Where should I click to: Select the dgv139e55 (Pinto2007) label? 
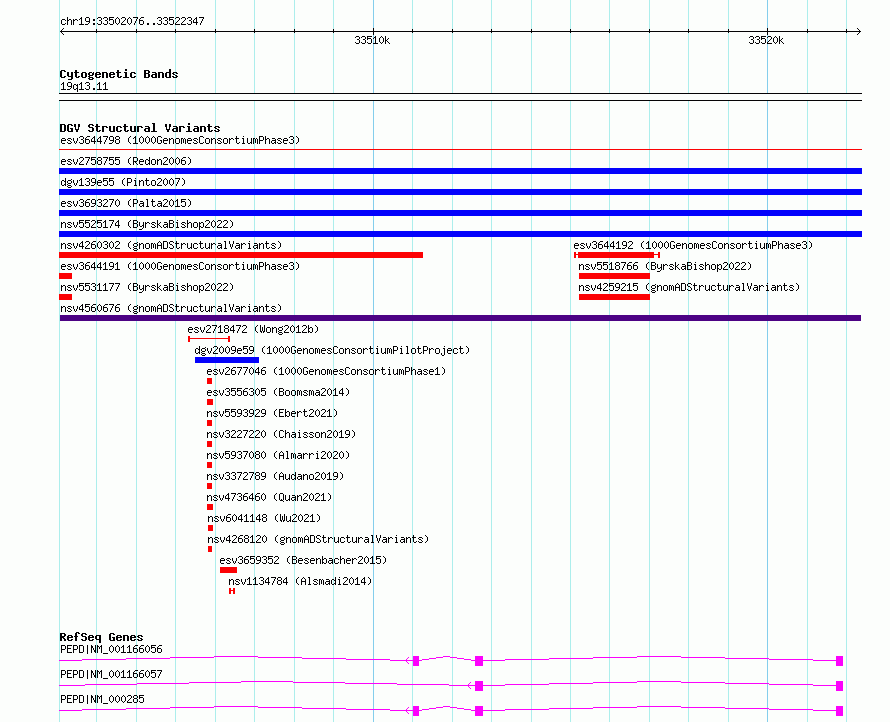[x=123, y=182]
